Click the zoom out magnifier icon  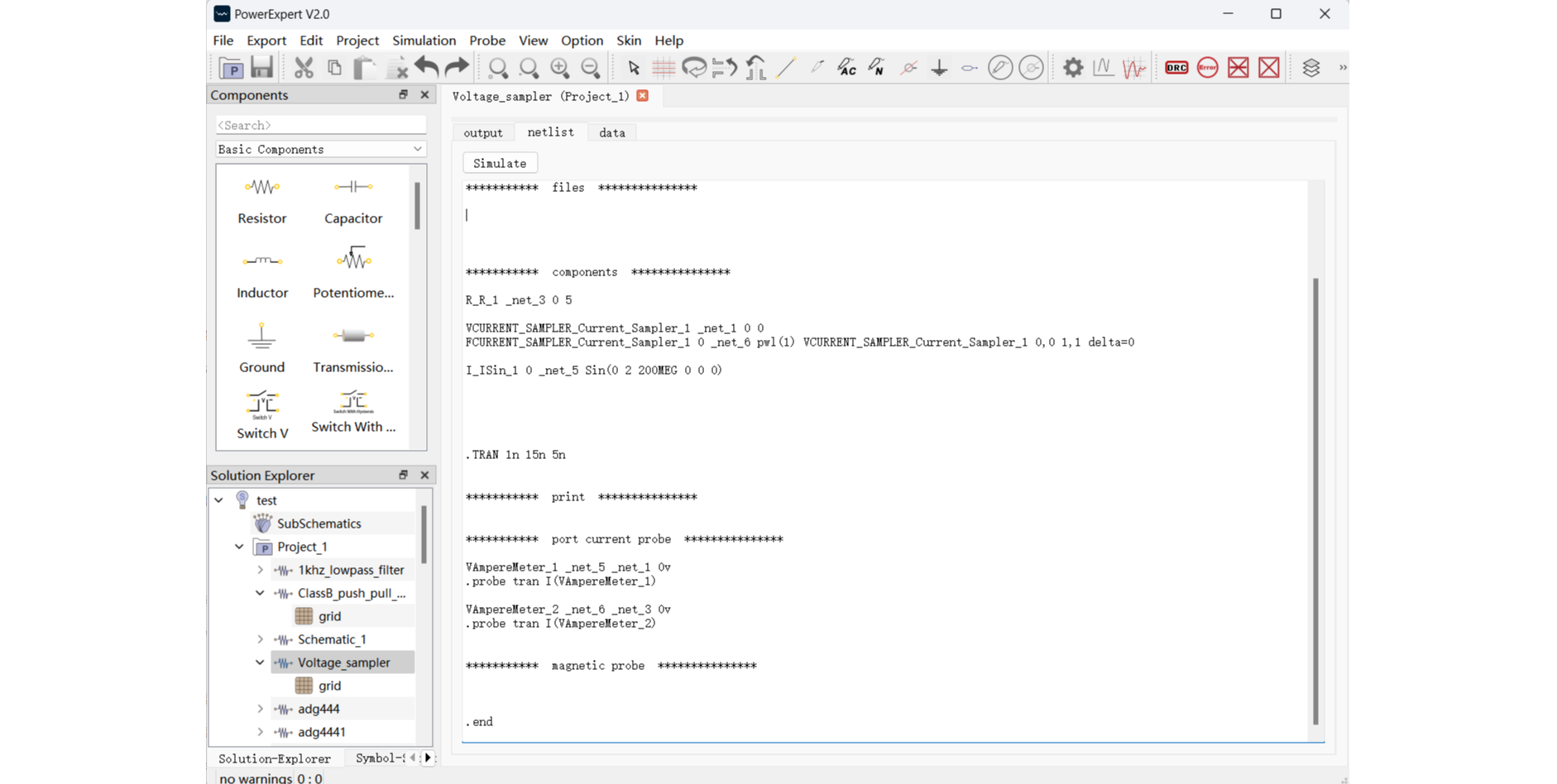pos(591,68)
